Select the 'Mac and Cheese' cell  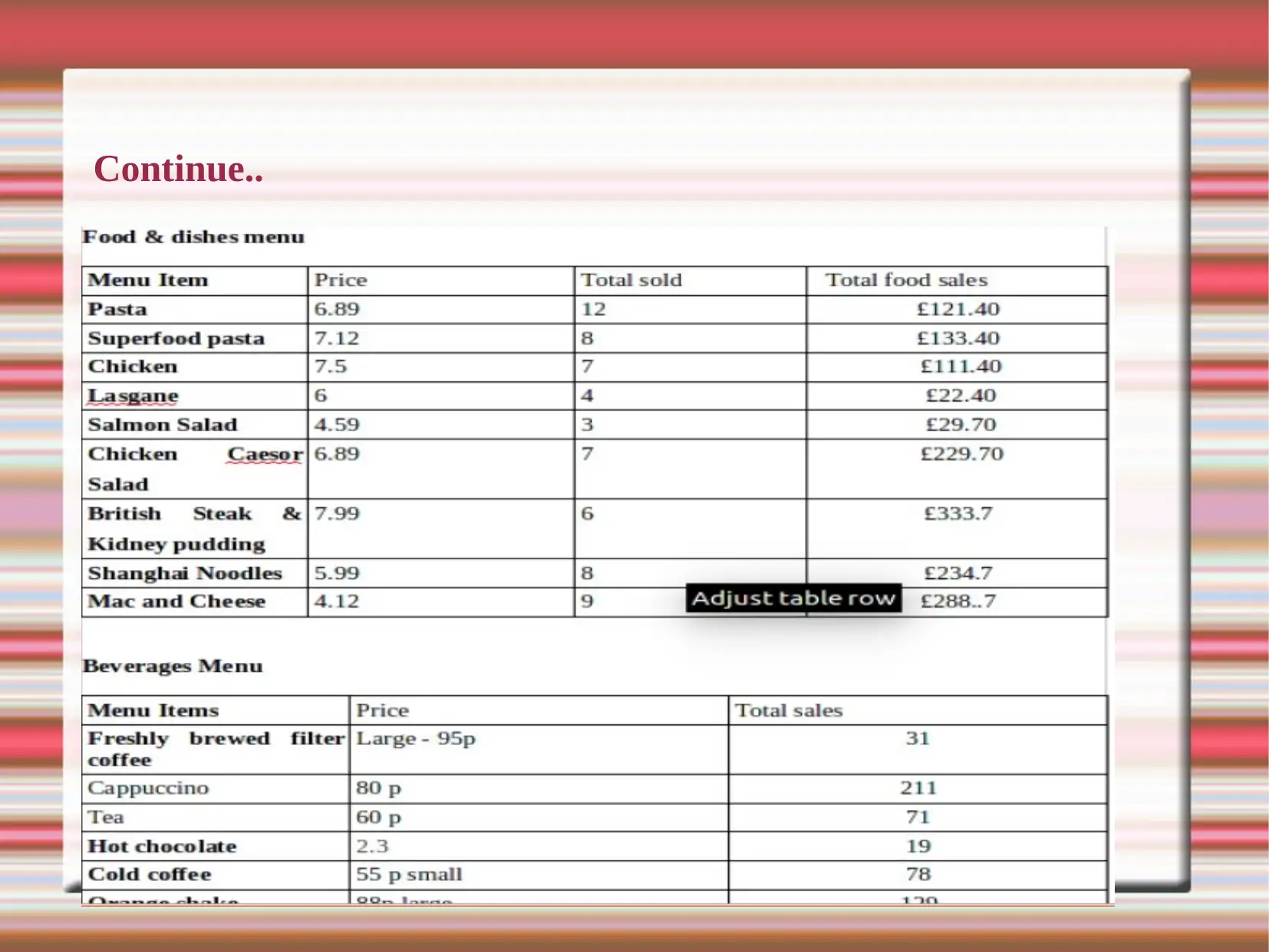pos(195,602)
